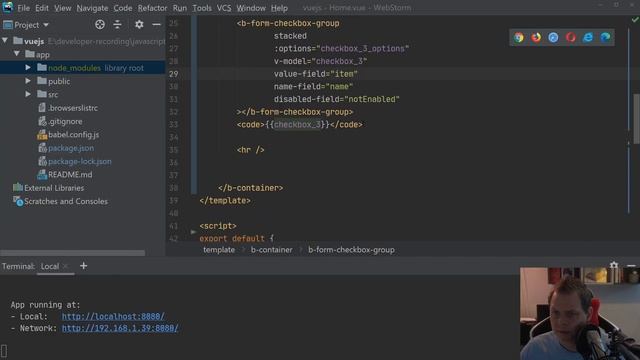Click the WebStorm application logo icon
The height and width of the screenshot is (360, 640).
click(8, 7)
